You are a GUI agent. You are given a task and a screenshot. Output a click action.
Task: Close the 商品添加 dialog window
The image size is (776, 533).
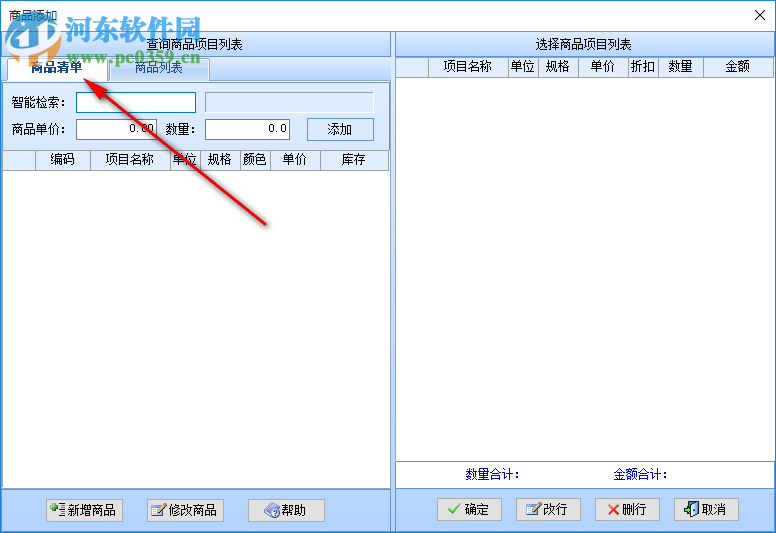(760, 15)
